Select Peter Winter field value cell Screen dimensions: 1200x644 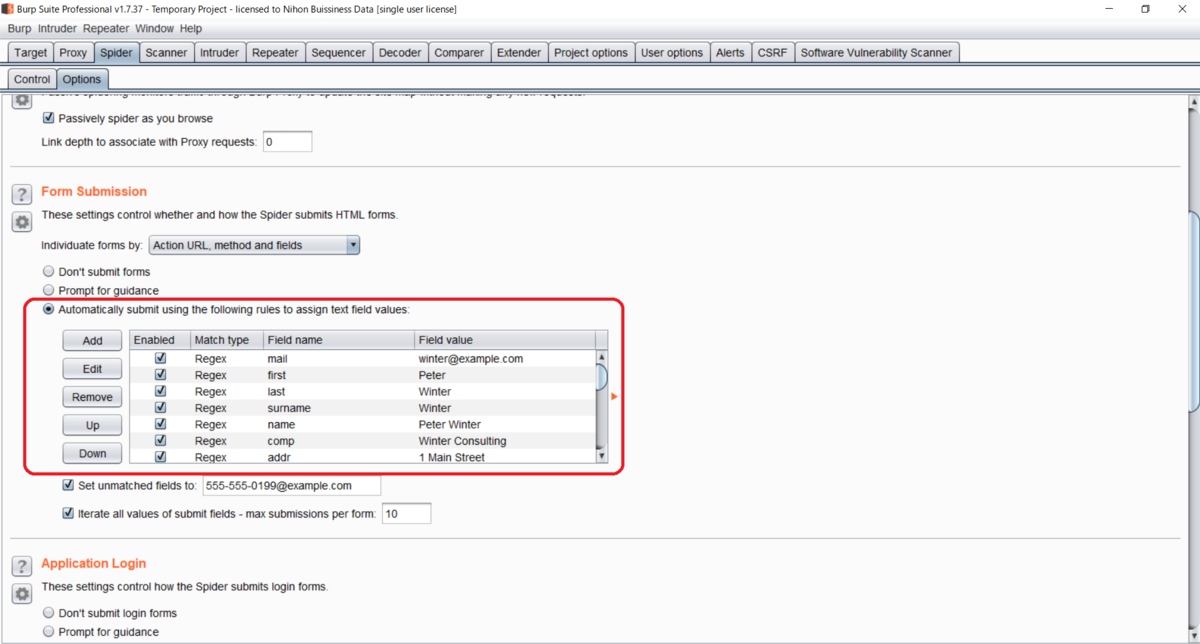(505, 424)
